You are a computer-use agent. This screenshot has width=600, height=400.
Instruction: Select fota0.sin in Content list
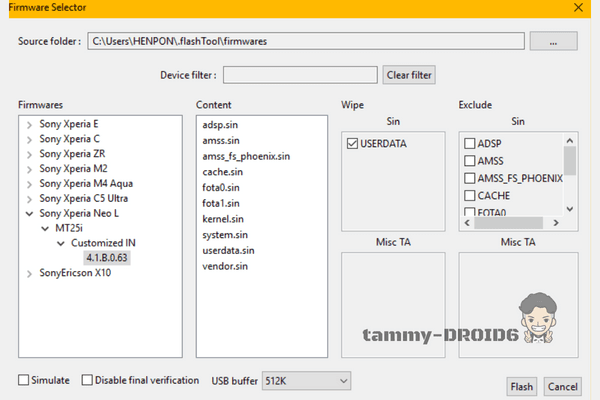221,188
